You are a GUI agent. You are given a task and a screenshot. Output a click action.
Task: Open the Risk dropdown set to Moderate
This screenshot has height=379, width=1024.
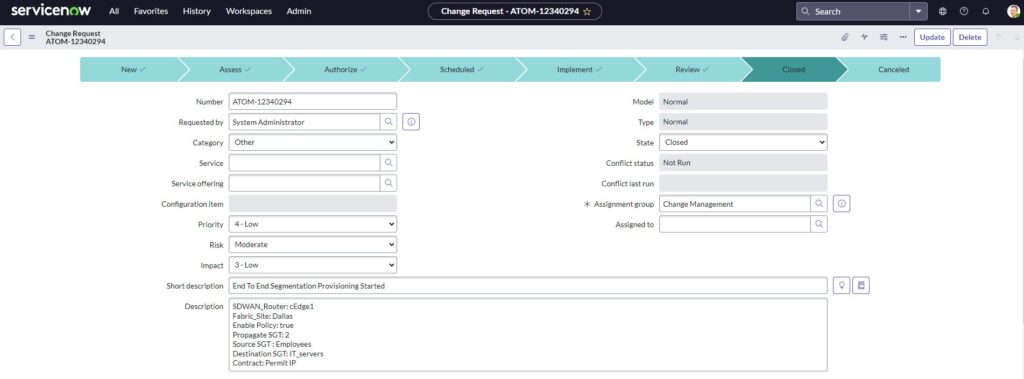click(x=313, y=244)
